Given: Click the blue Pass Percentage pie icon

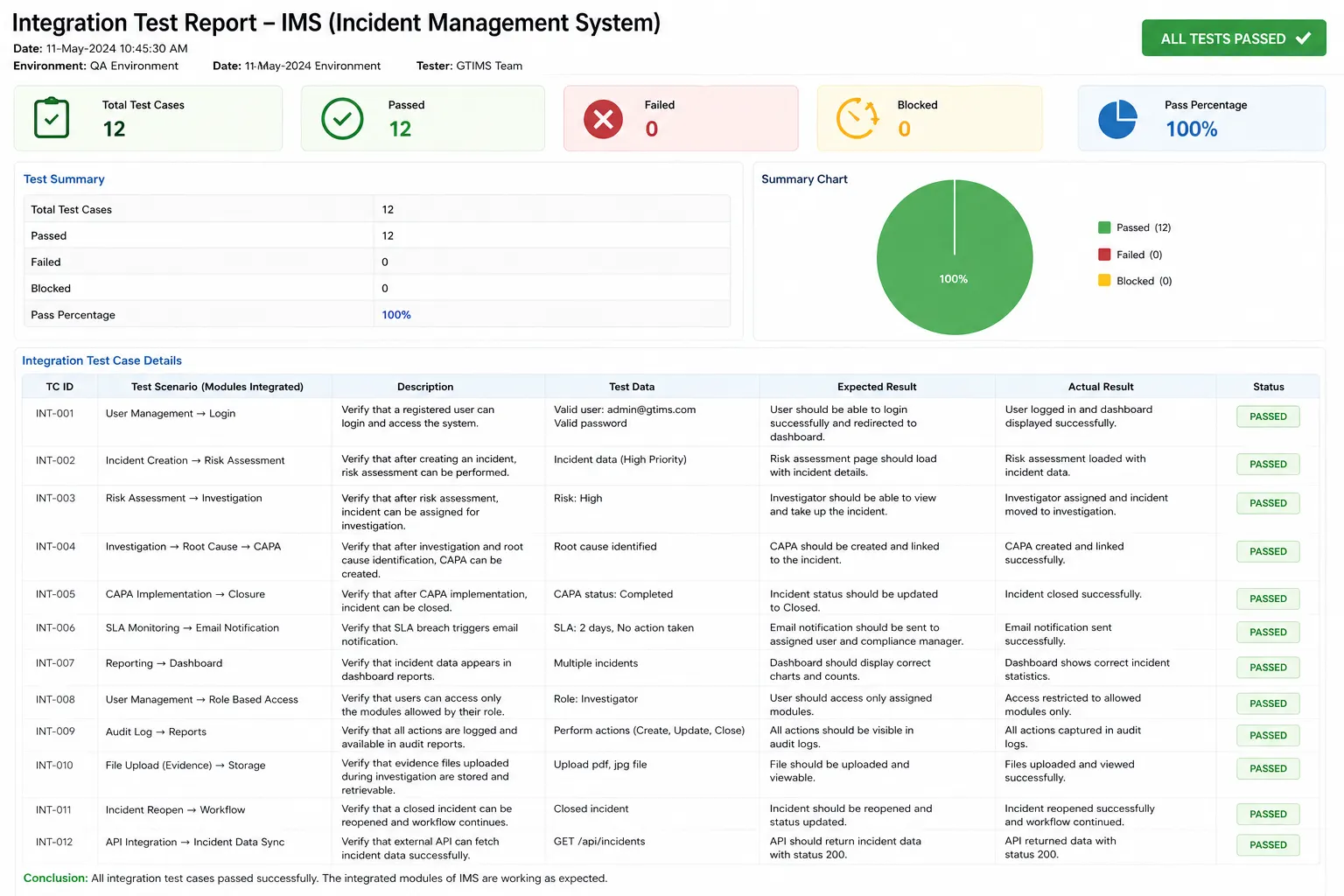Looking at the screenshot, I should [x=1117, y=119].
